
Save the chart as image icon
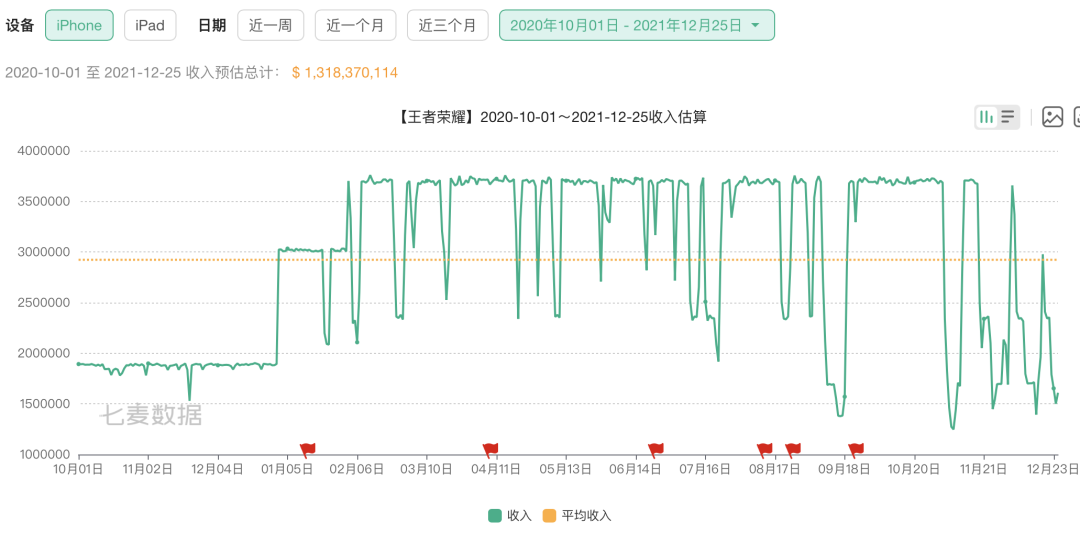click(x=1052, y=117)
